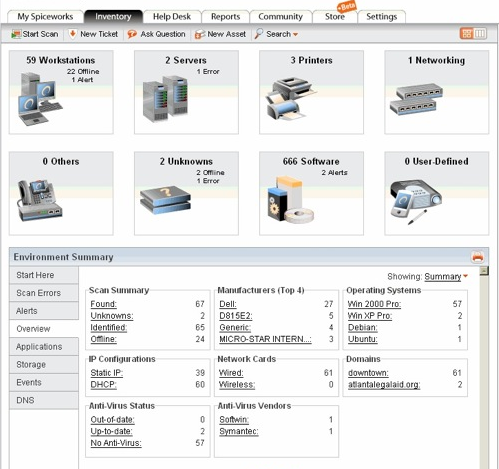Open the Others phone icon
The image size is (499, 469).
pyautogui.click(x=40, y=200)
